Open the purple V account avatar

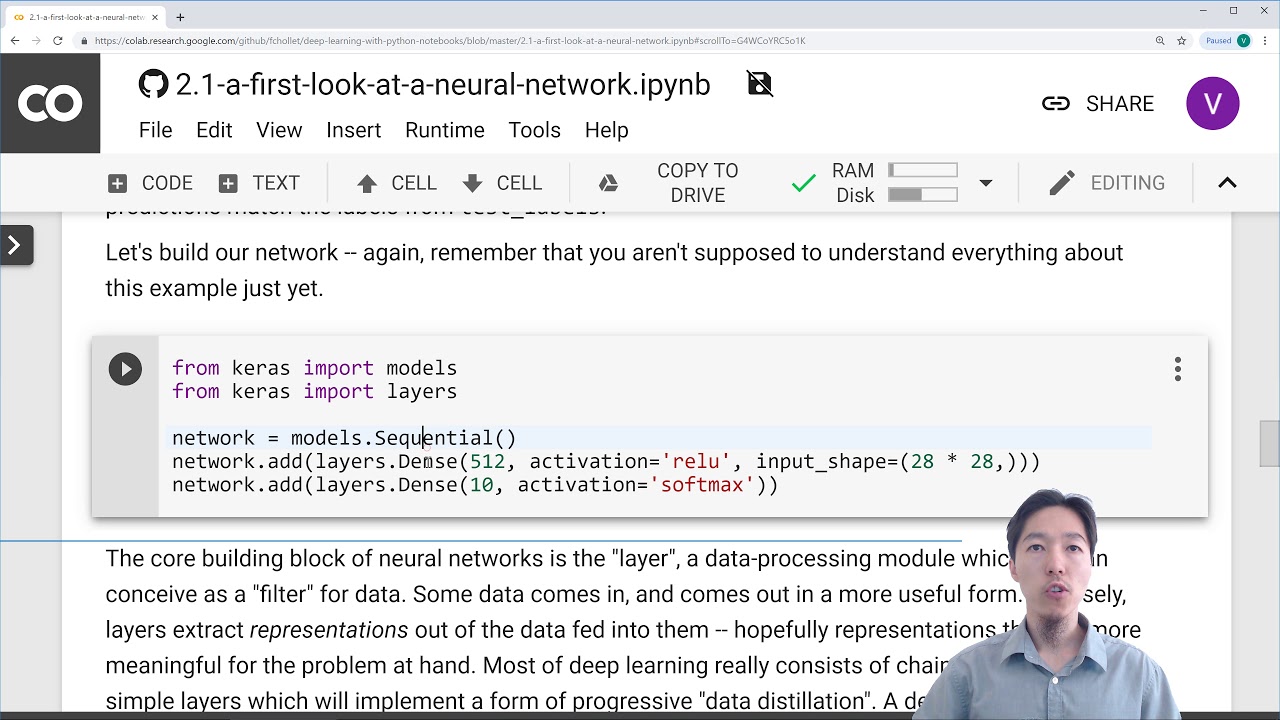coord(1212,103)
